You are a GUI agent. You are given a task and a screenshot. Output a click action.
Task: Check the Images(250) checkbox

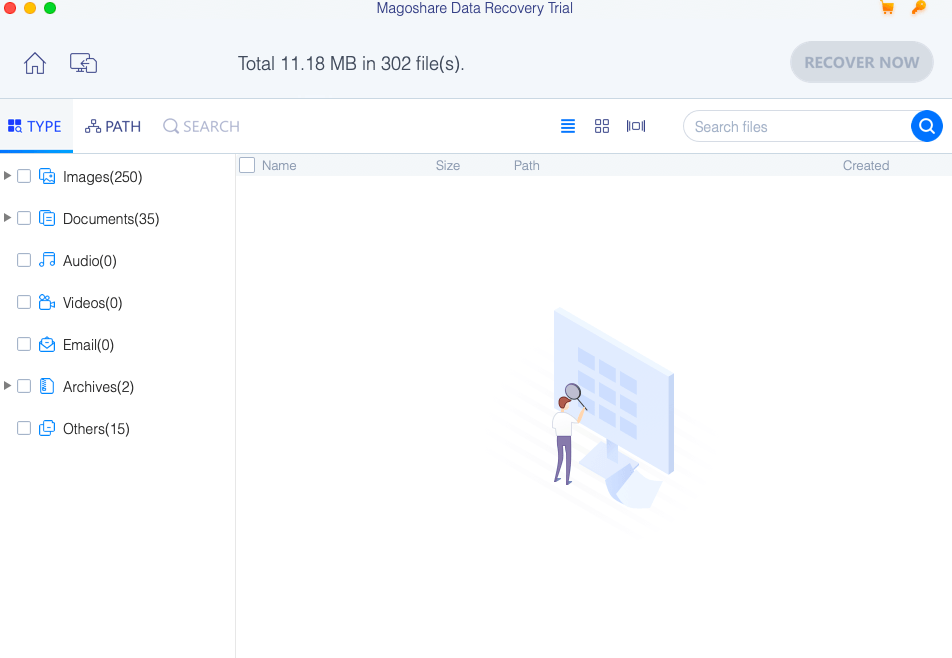pos(24,176)
